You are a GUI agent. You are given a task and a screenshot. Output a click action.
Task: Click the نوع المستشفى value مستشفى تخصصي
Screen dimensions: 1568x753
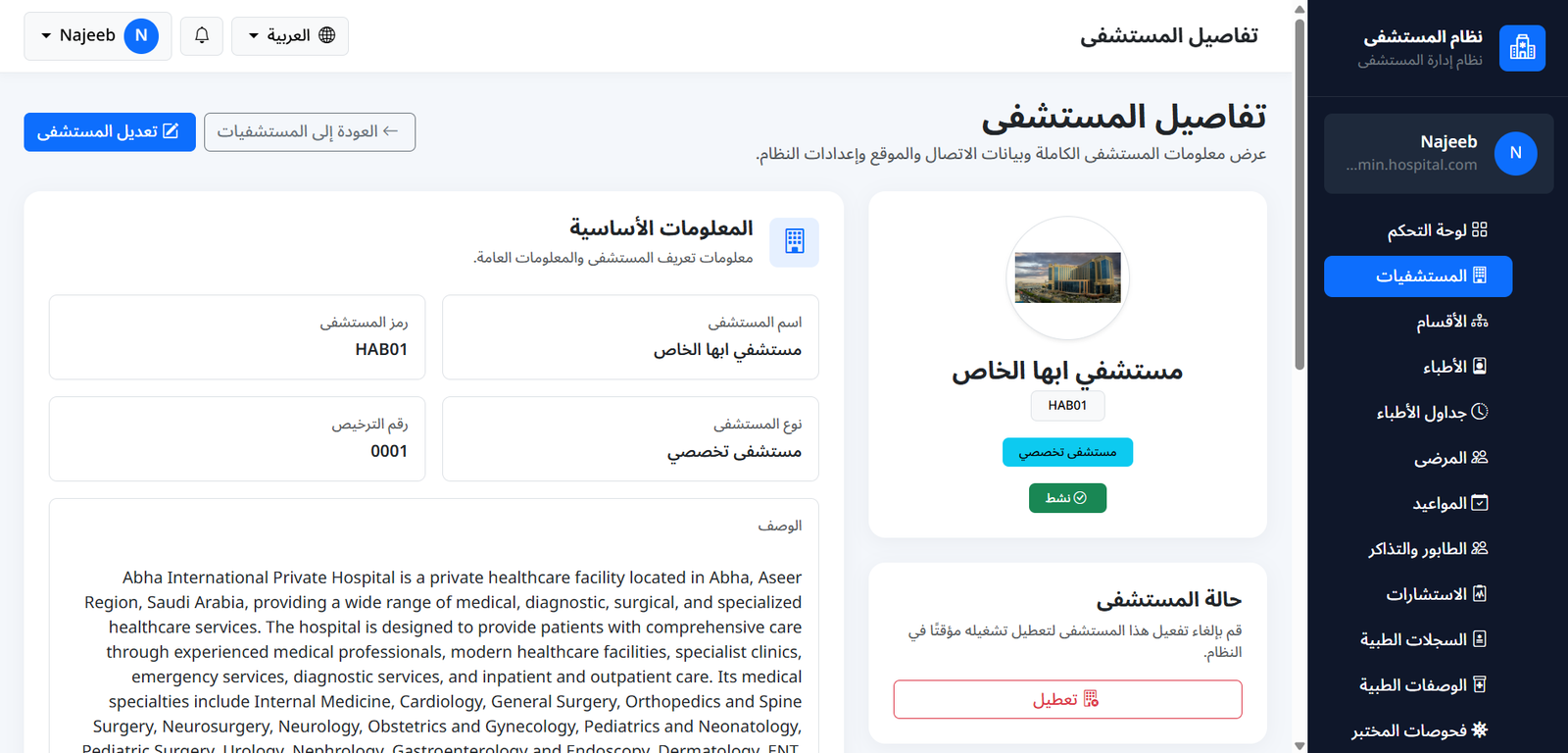click(735, 452)
